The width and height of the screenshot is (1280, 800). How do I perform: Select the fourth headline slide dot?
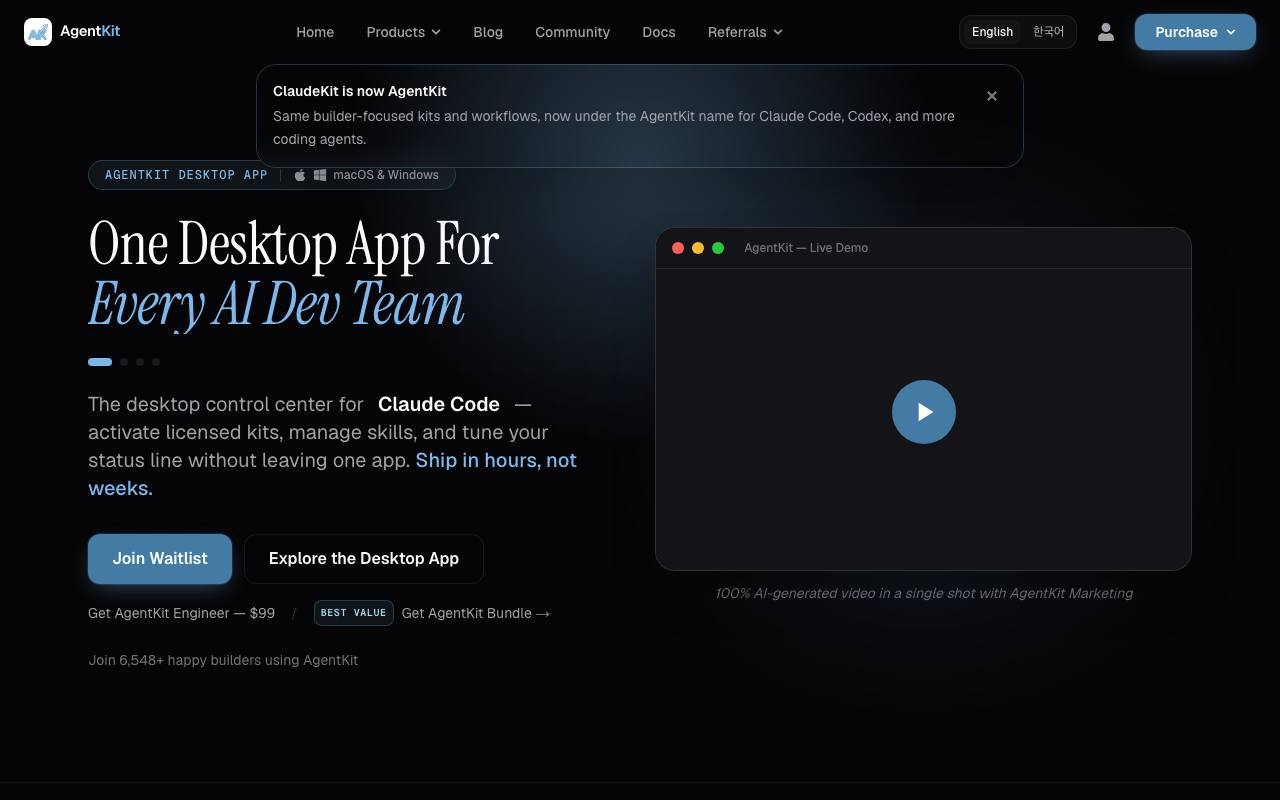point(156,362)
